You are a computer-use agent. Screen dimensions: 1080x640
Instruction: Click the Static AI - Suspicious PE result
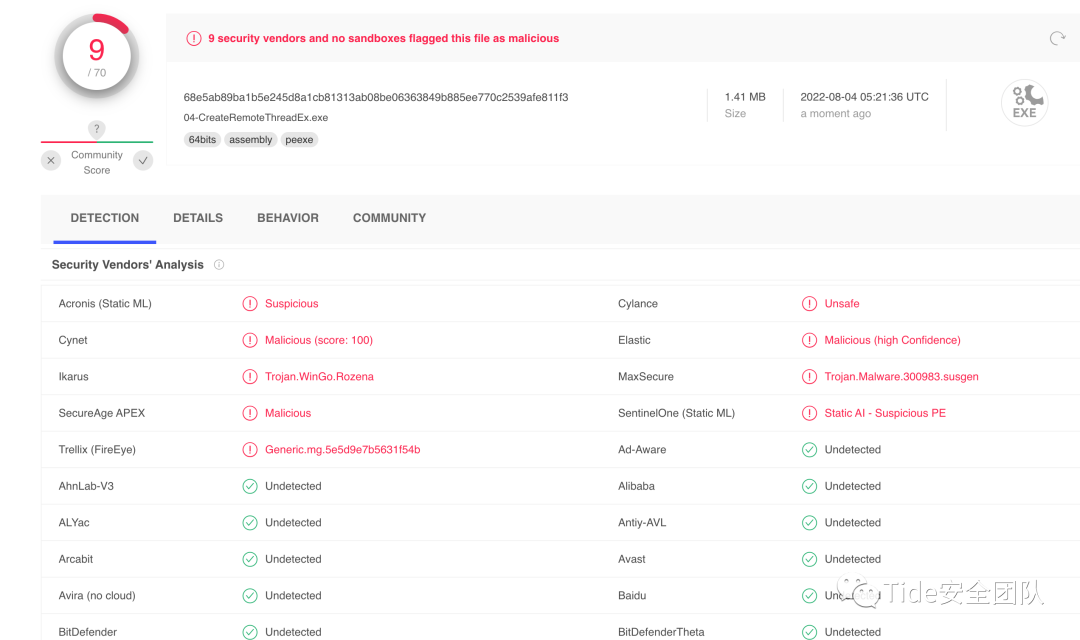pyautogui.click(x=885, y=413)
